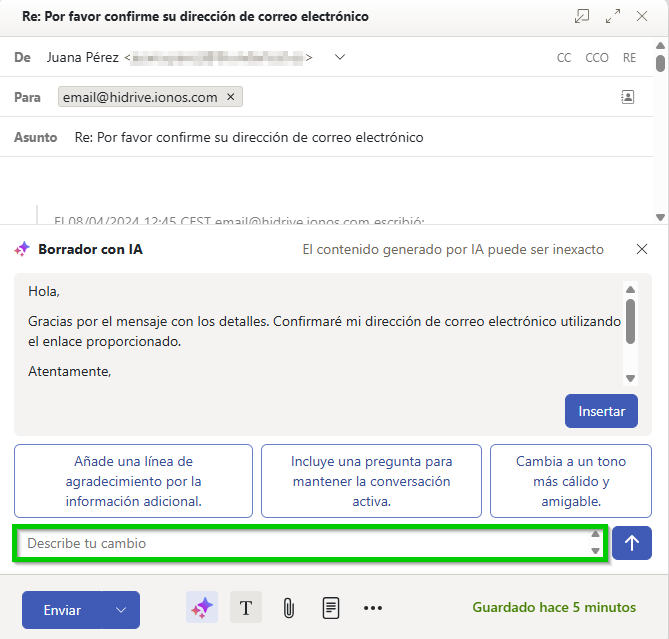The image size is (669, 639).
Task: Expand the sender address dropdown
Action: point(340,57)
